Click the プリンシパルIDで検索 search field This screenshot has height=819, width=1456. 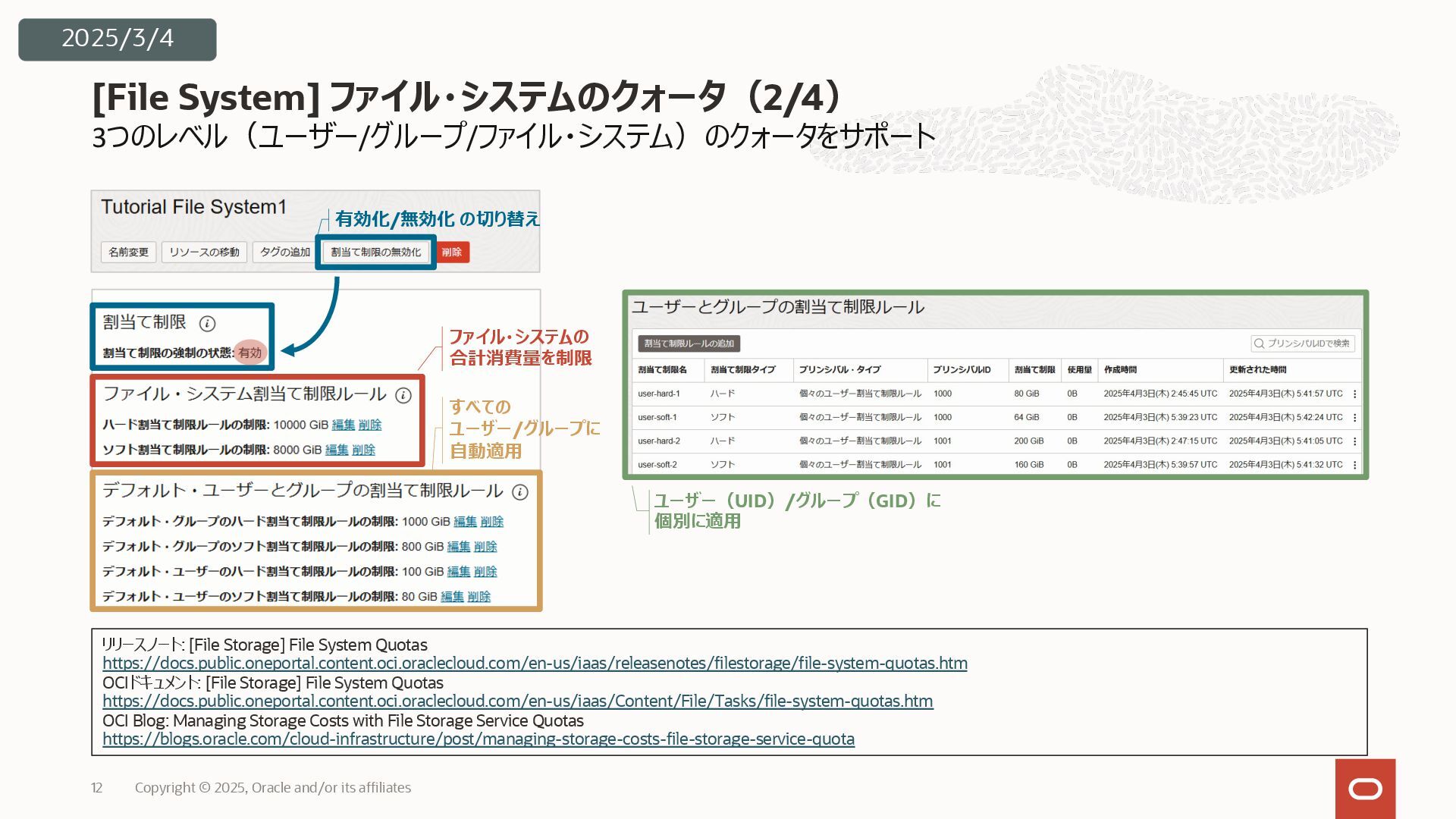[x=1303, y=344]
